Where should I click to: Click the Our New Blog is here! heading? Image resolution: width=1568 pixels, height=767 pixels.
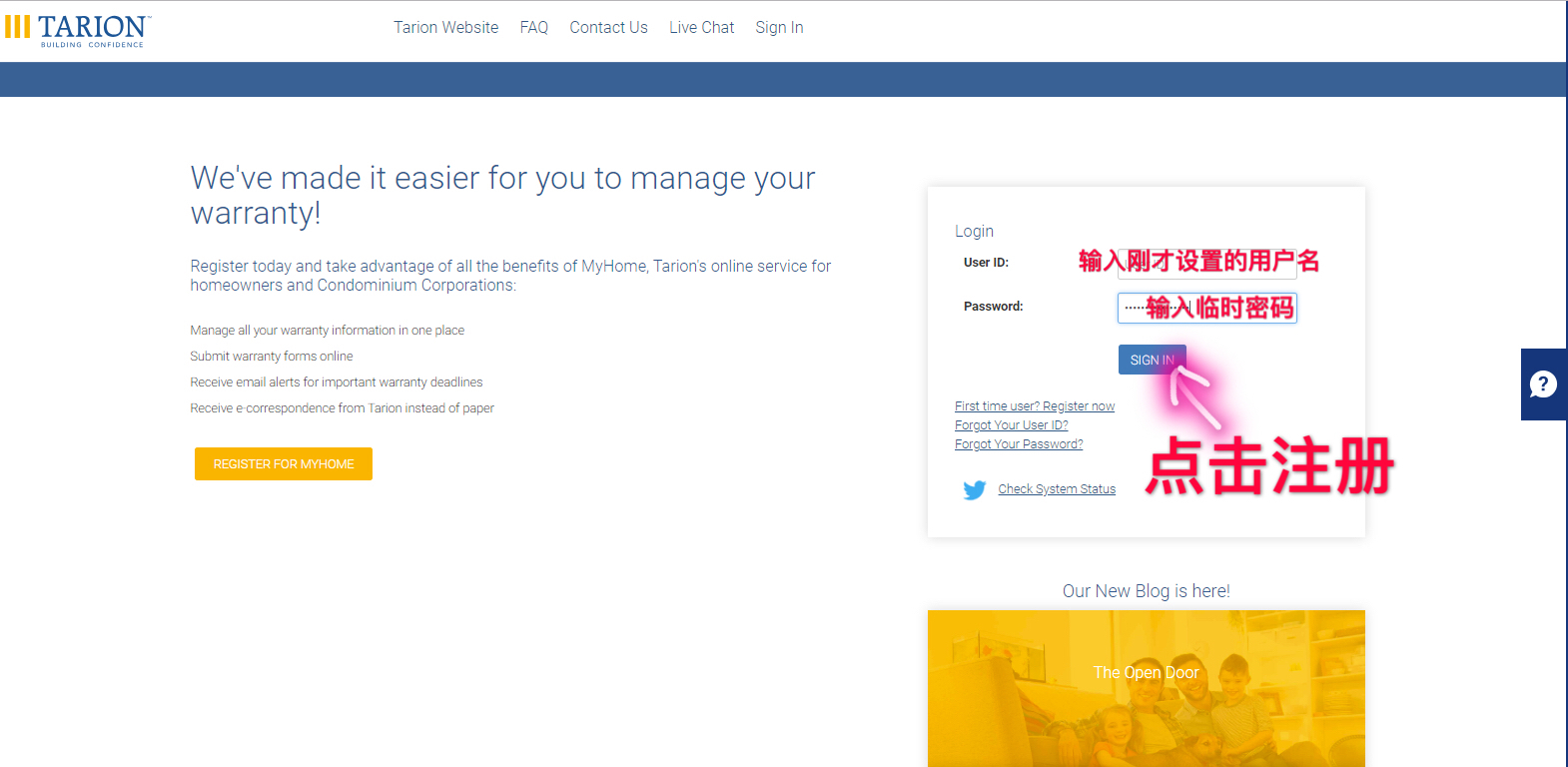click(x=1147, y=591)
